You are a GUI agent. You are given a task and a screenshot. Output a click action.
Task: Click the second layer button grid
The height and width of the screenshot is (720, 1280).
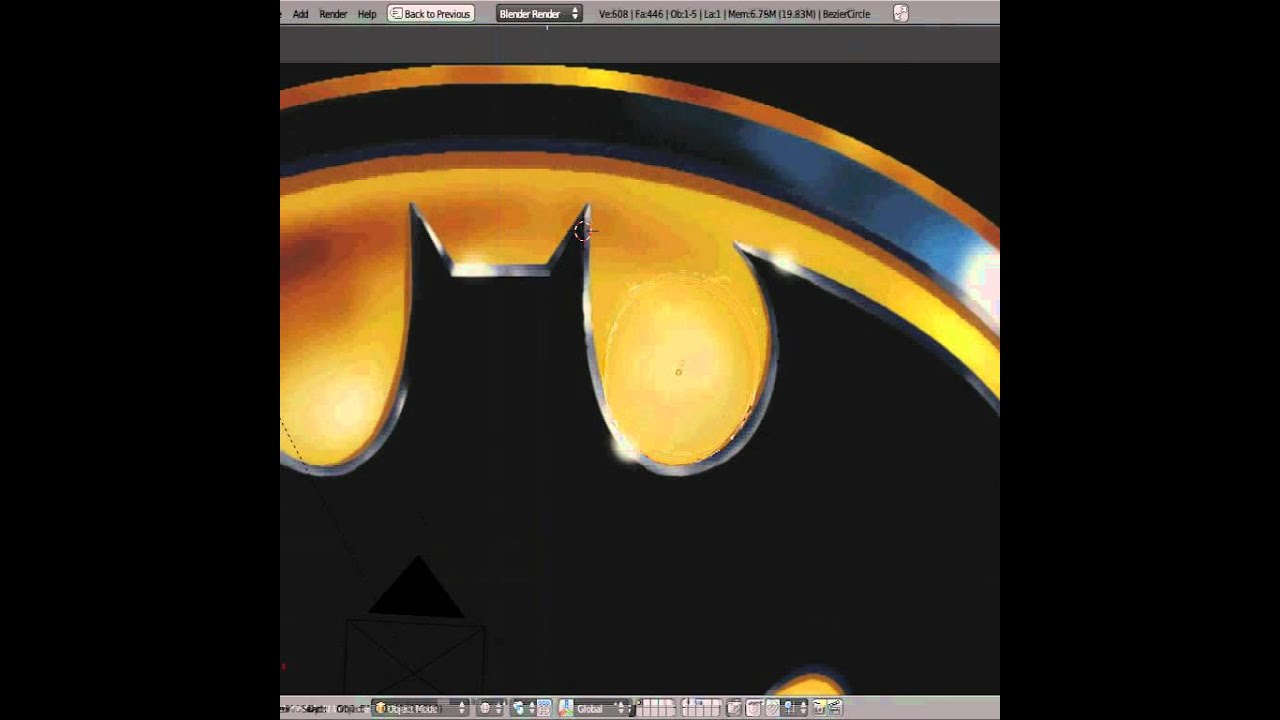(702, 708)
